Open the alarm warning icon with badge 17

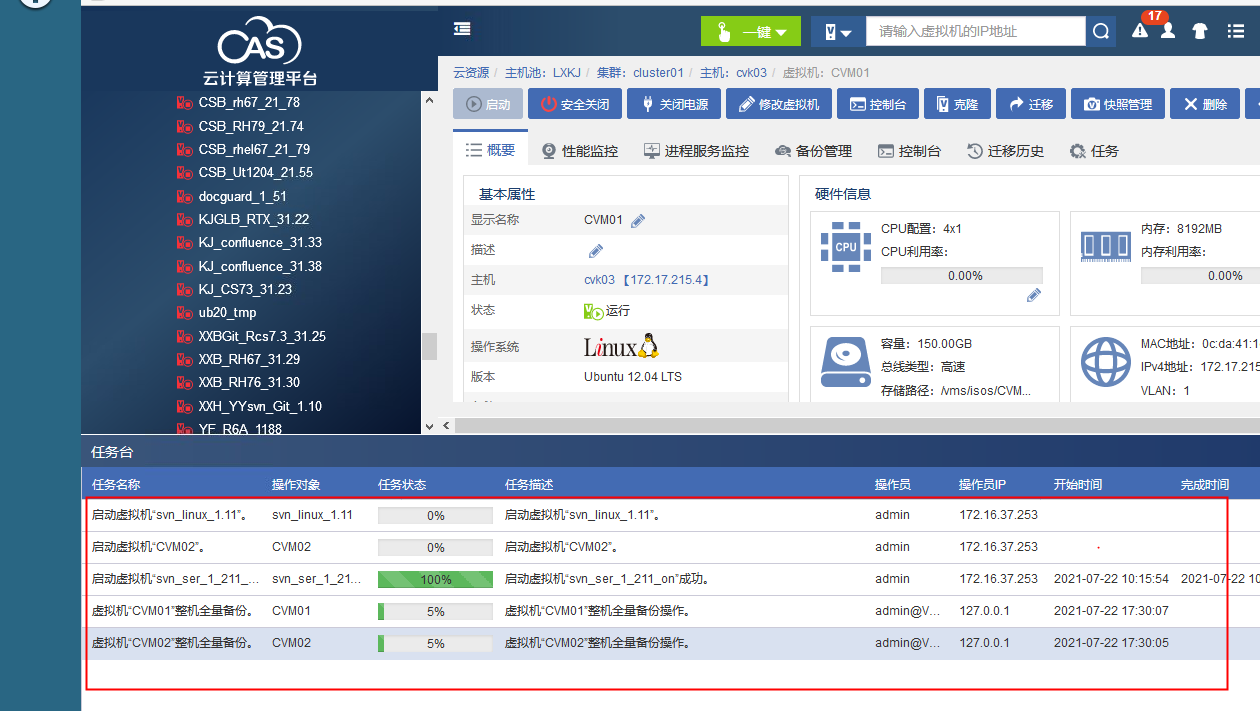click(1140, 31)
